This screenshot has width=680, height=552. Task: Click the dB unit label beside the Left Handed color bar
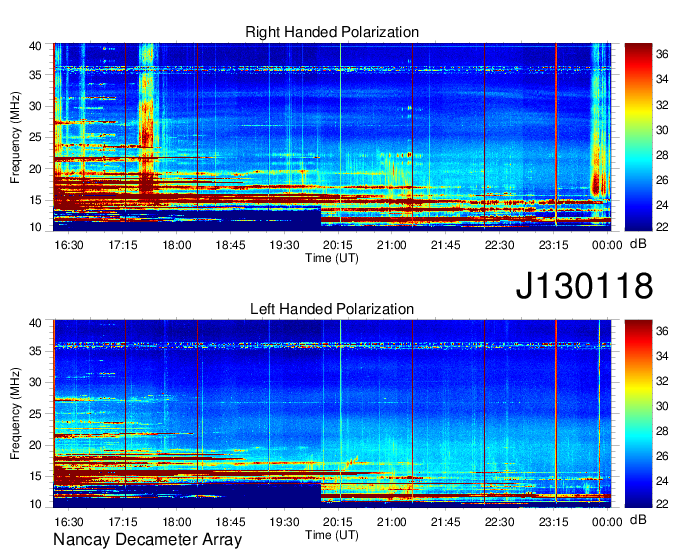point(638,520)
